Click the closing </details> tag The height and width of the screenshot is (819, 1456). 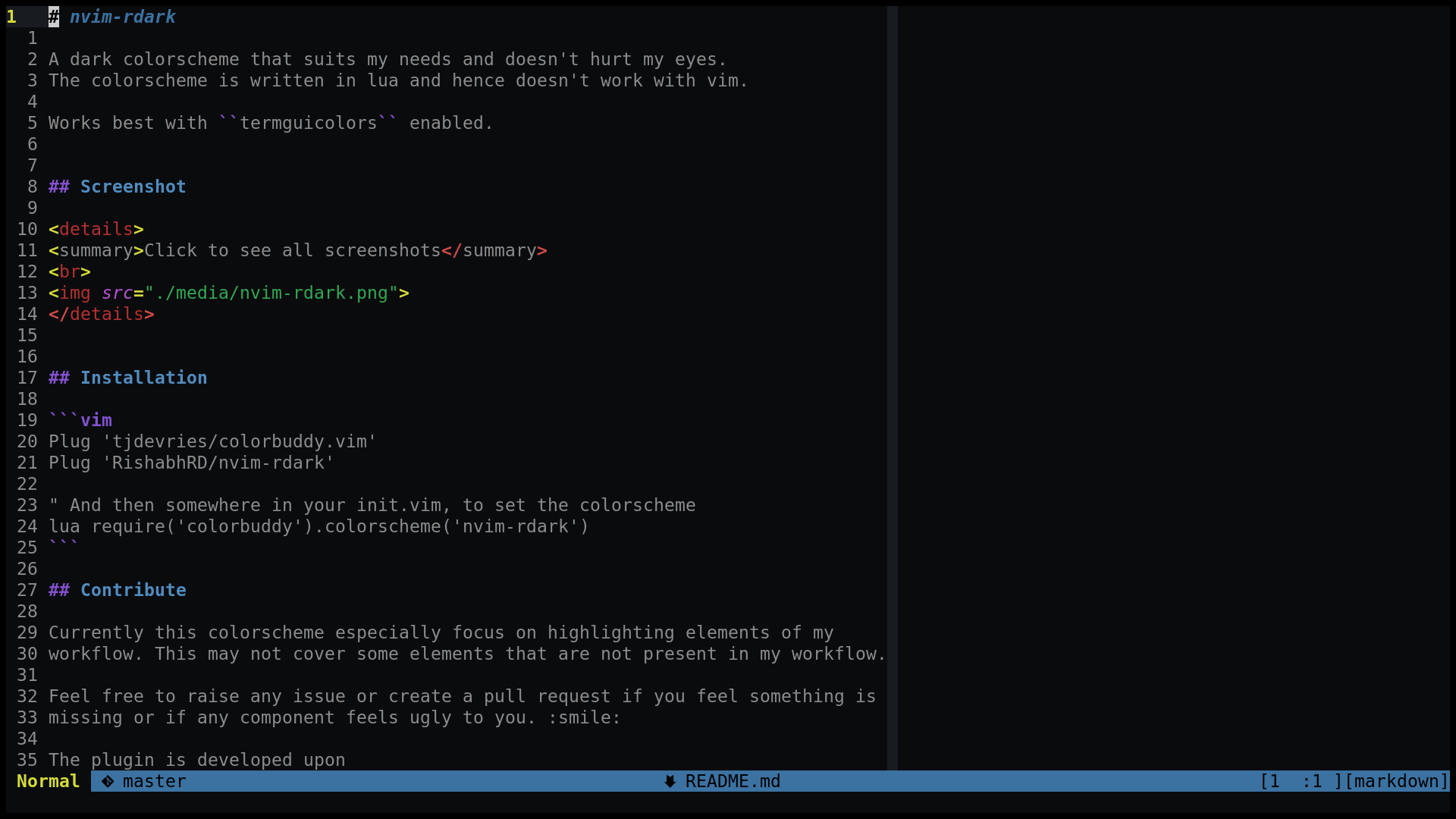point(101,314)
